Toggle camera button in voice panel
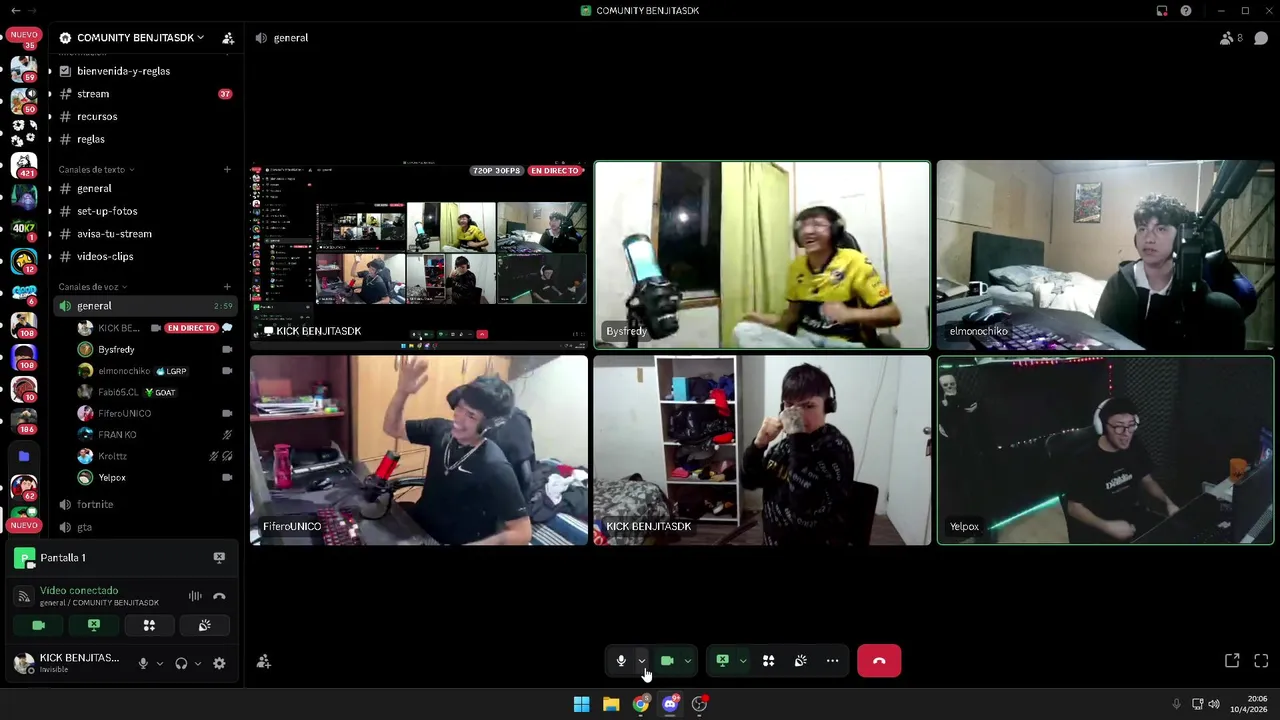1280x720 pixels. pyautogui.click(x=38, y=625)
